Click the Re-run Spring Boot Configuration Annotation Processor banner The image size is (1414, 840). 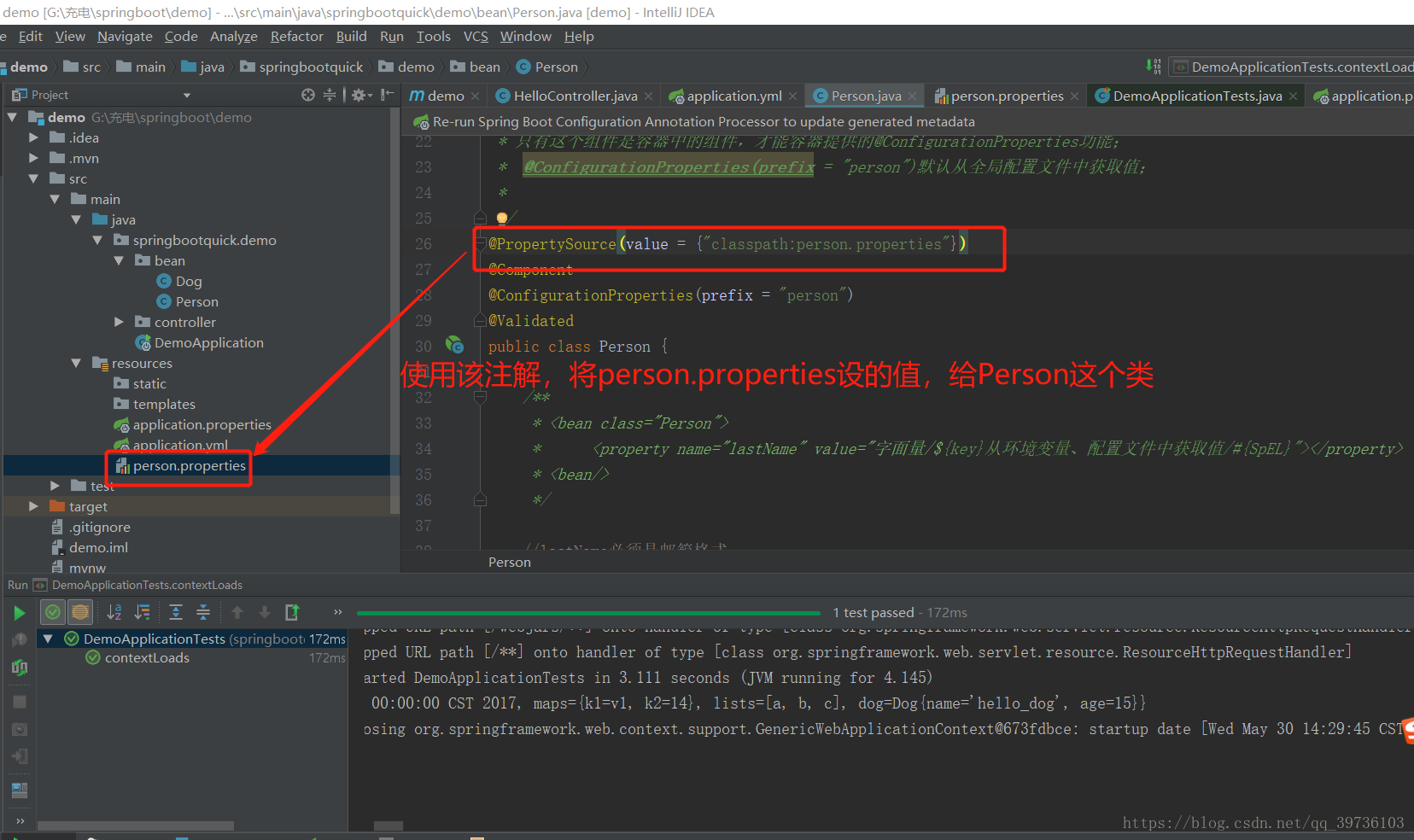tap(704, 121)
